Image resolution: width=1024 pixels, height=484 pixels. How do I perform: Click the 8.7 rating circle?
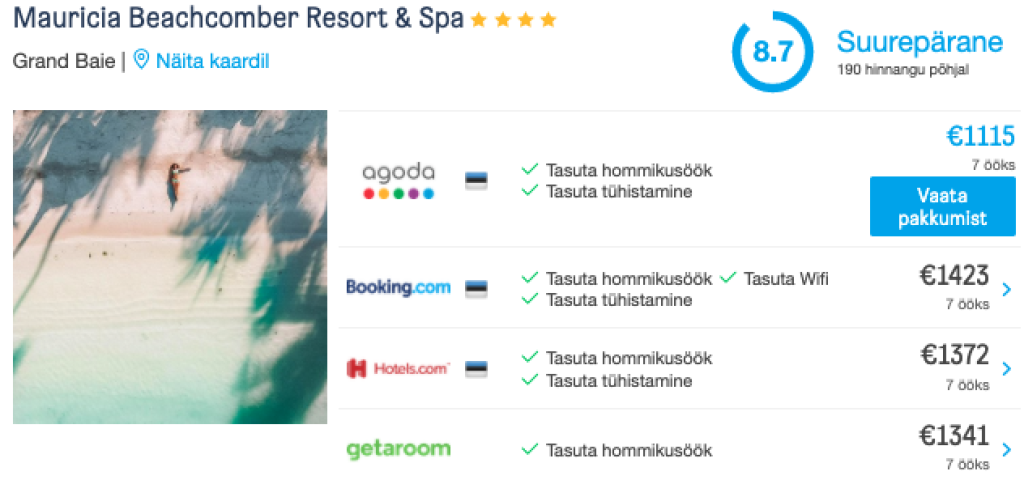773,51
